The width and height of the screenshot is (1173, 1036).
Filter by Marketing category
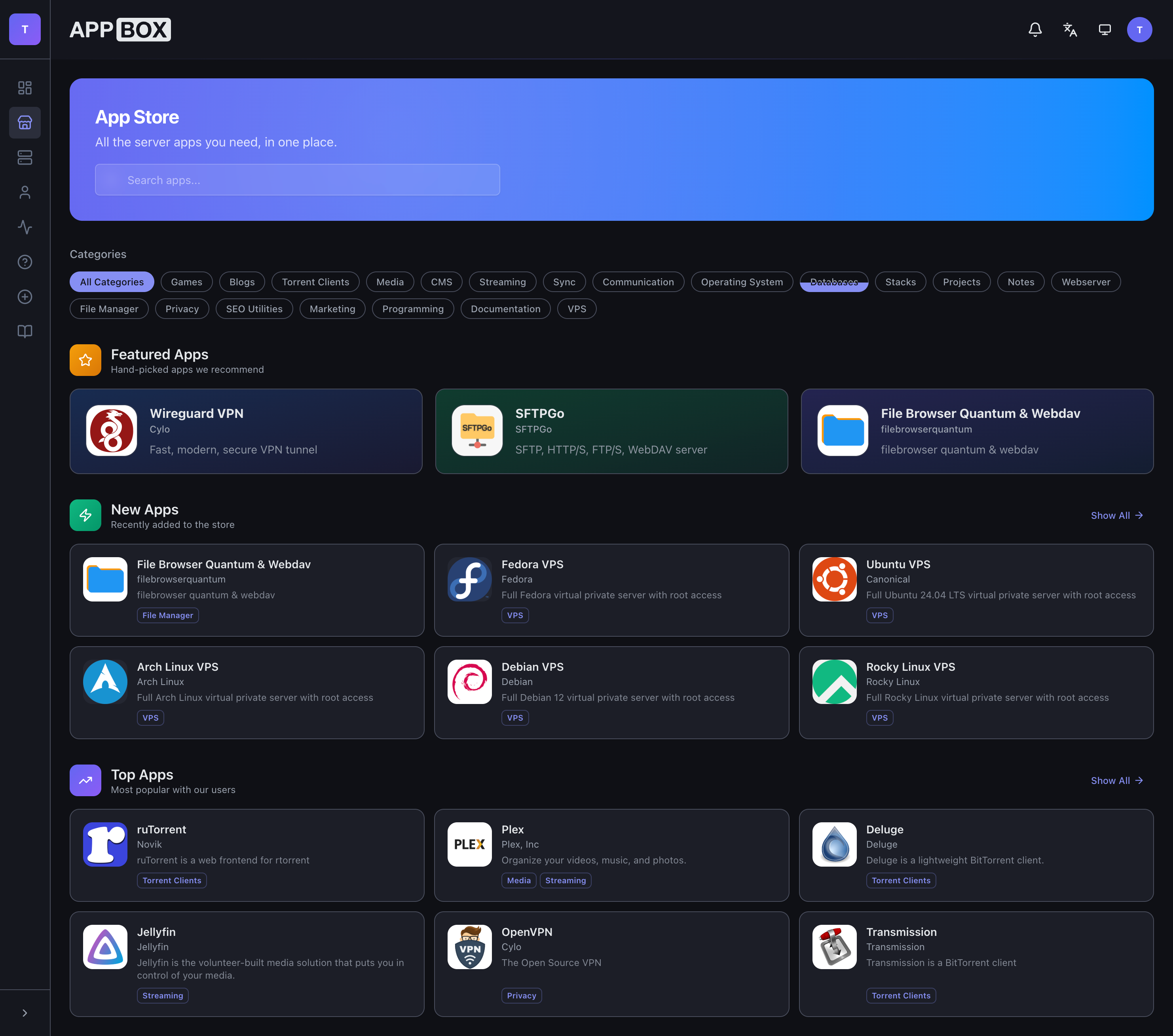[332, 309]
